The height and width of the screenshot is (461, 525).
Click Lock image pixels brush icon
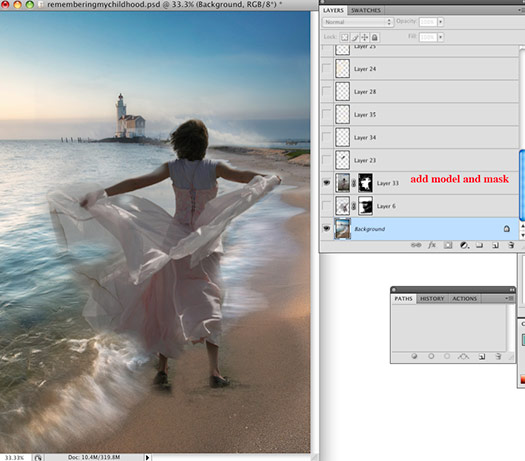(x=355, y=37)
